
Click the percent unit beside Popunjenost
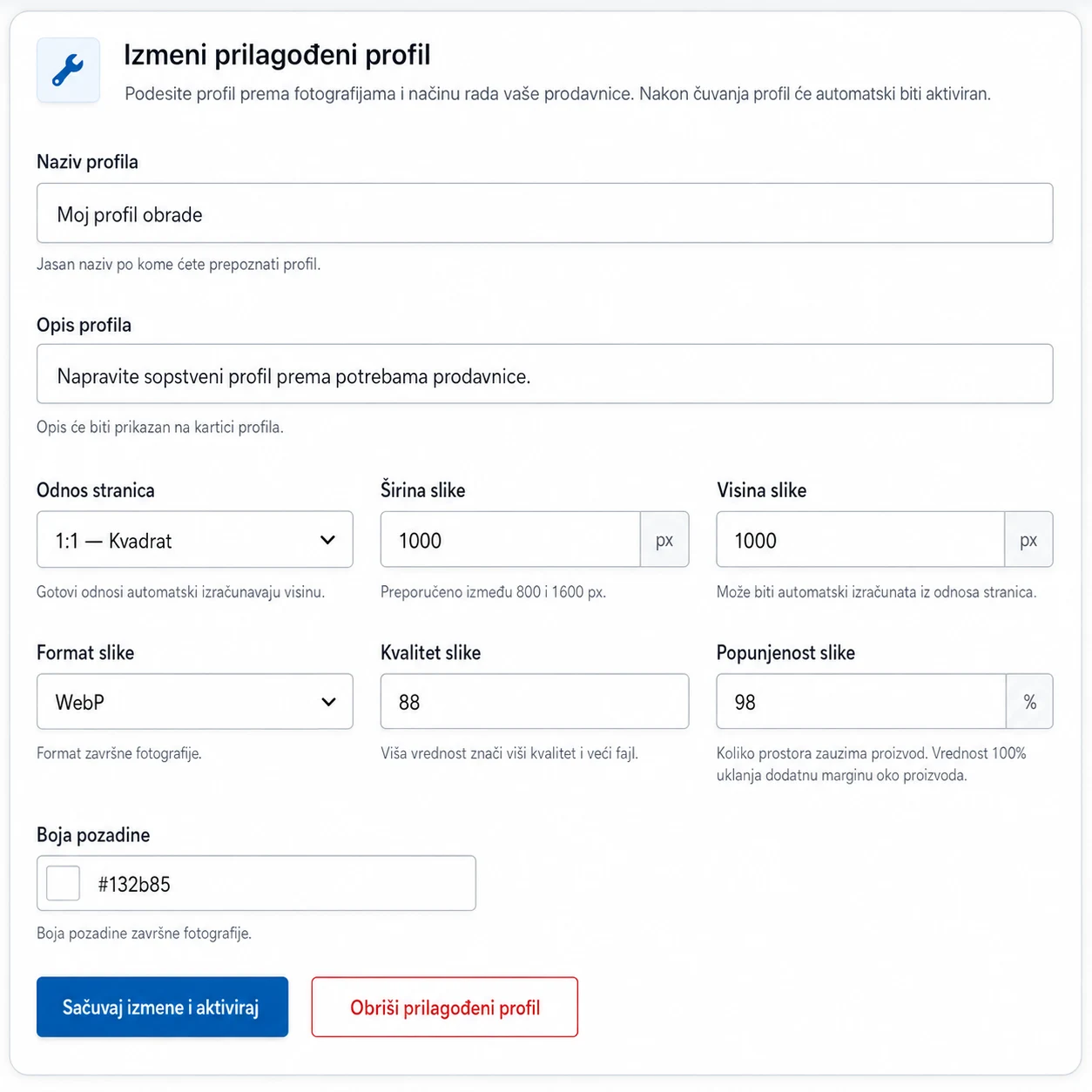[x=1029, y=702]
